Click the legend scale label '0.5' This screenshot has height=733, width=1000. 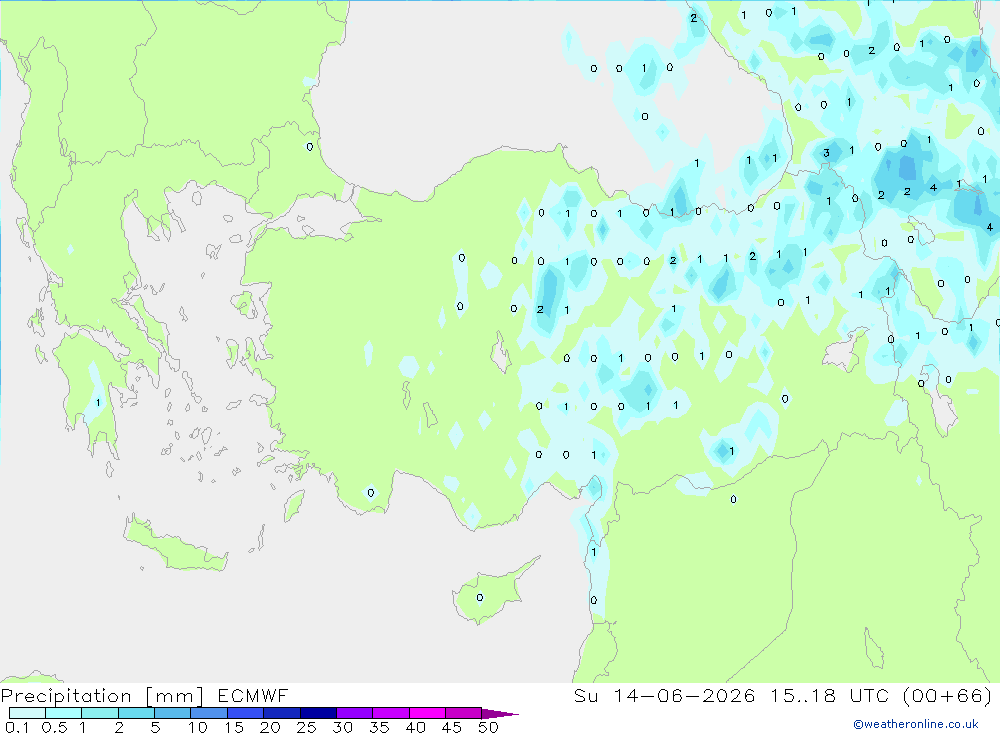coord(54,727)
